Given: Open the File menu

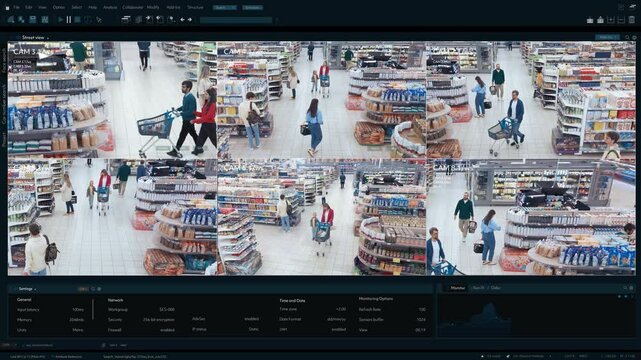Looking at the screenshot, I should [x=16, y=7].
